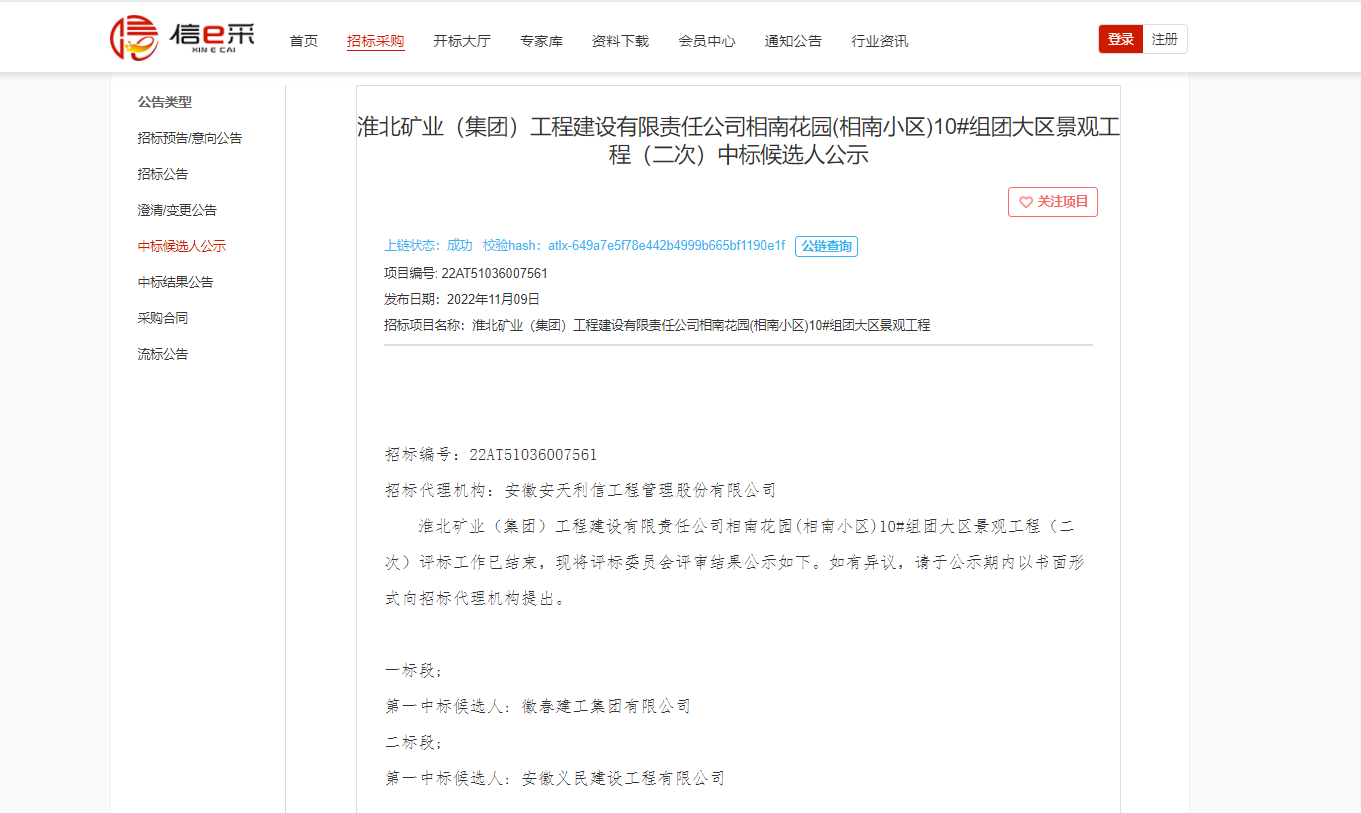
Task: Select 招标公告 in sidebar
Action: [163, 174]
